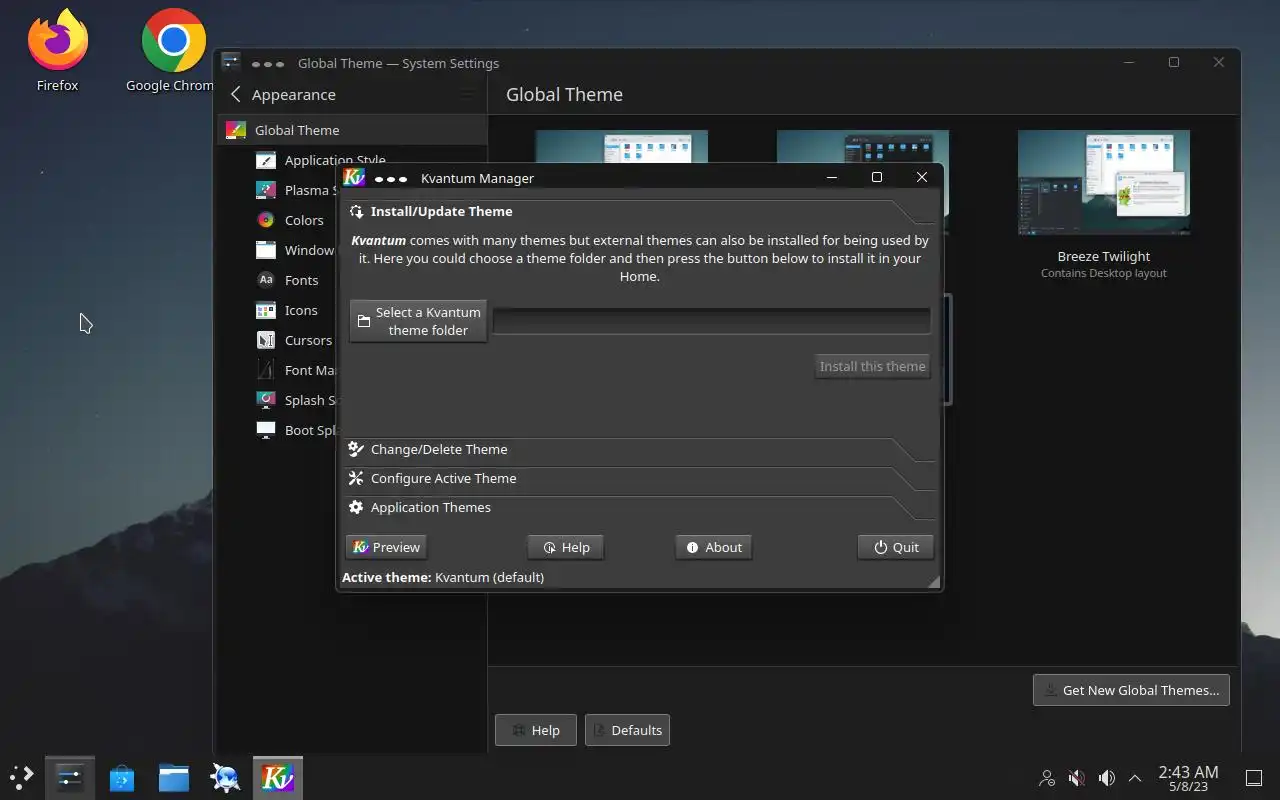Click the Active theme status text
This screenshot has height=800, width=1280.
tap(443, 578)
